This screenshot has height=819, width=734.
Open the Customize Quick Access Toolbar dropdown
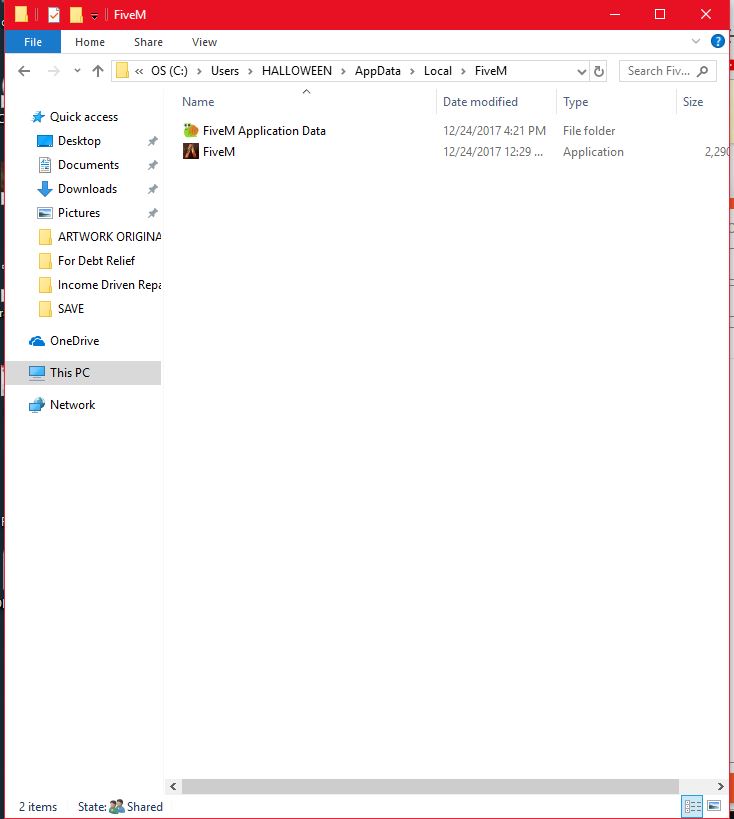coord(95,16)
